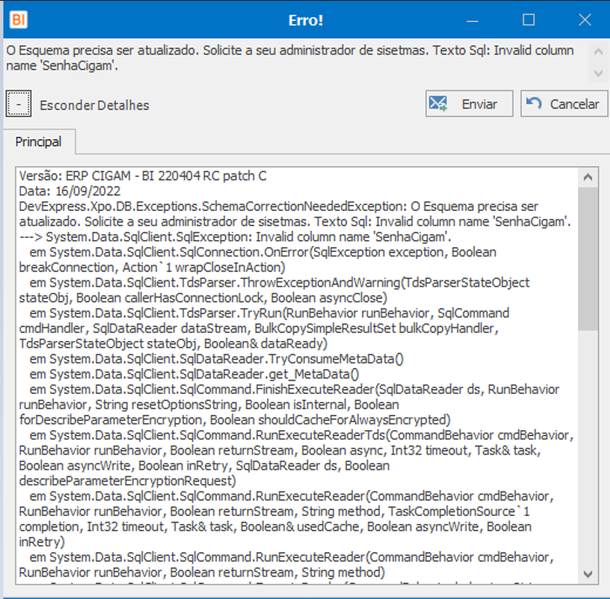The width and height of the screenshot is (610, 599).
Task: Click 'SqlCommand.FinishExecuteReader' stack line
Action: pos(294,389)
